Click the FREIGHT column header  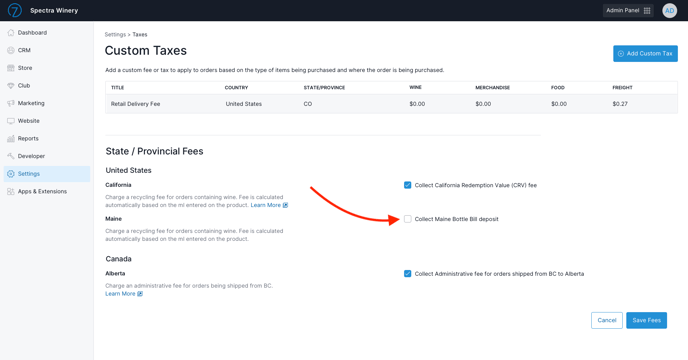623,88
